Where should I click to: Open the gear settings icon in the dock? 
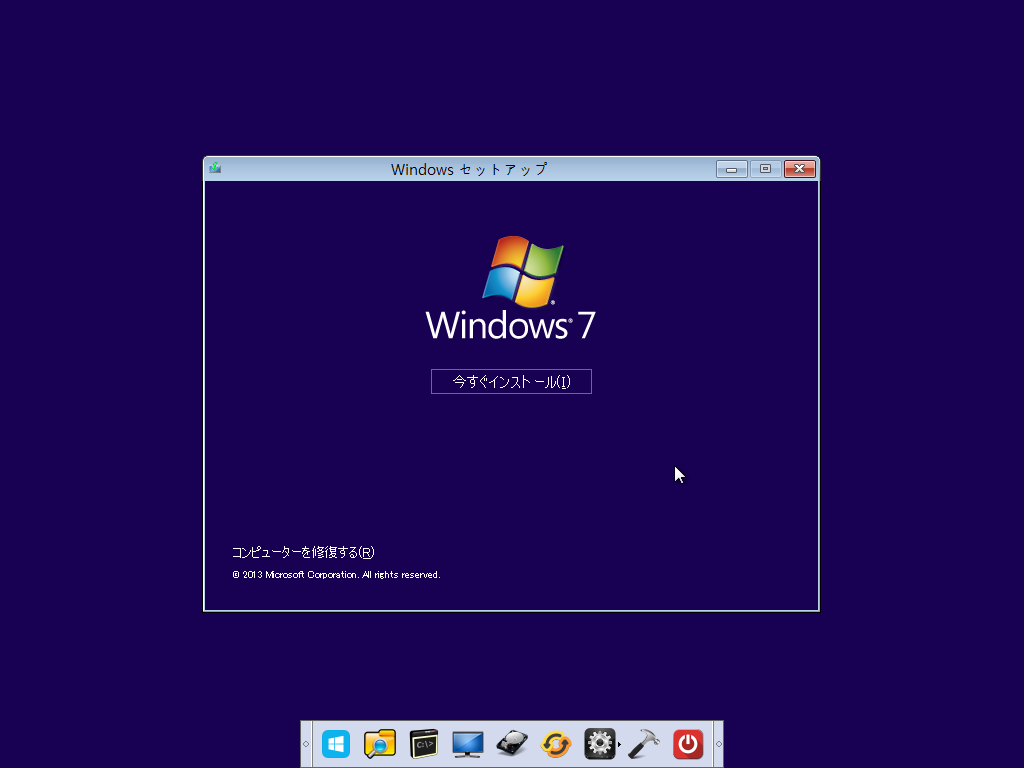(600, 744)
